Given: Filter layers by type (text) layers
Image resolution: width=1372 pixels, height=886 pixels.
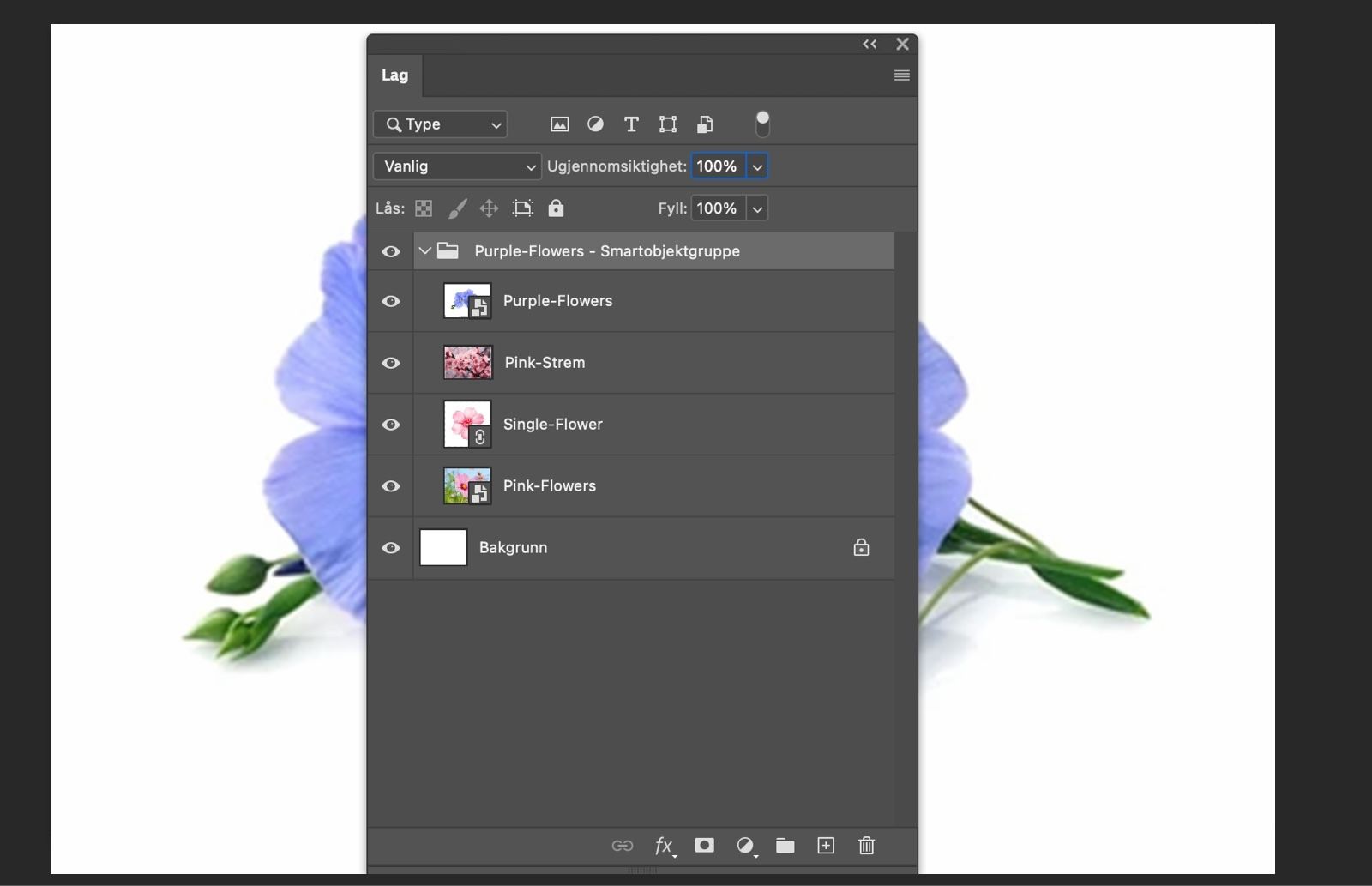Looking at the screenshot, I should tap(631, 124).
